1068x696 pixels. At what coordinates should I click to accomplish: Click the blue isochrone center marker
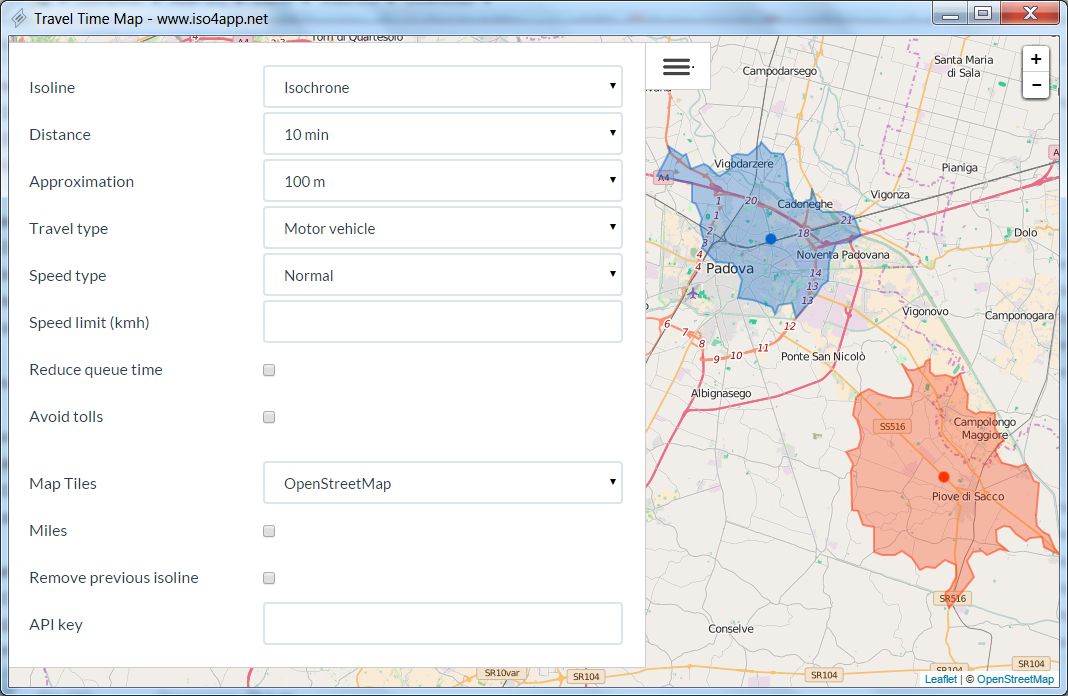point(770,239)
